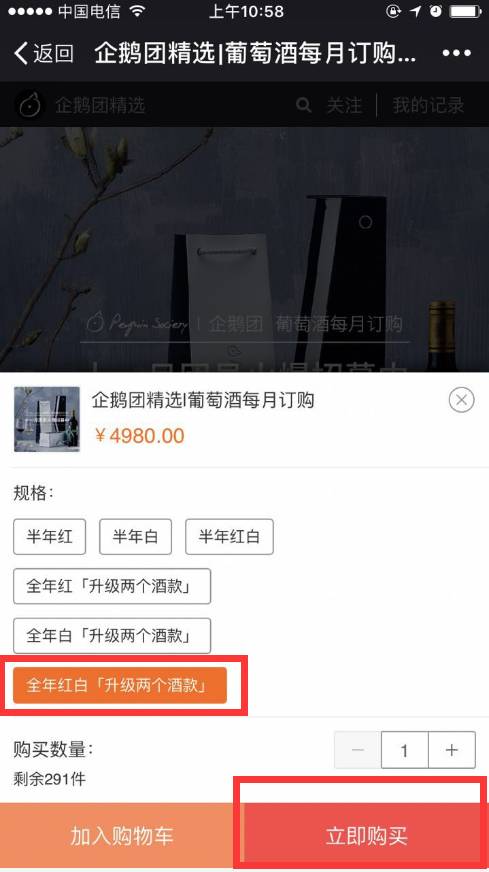Image resolution: width=489 pixels, height=872 pixels.
Task: Tap the 企鹅团精选 penguin logo
Action: click(x=29, y=105)
